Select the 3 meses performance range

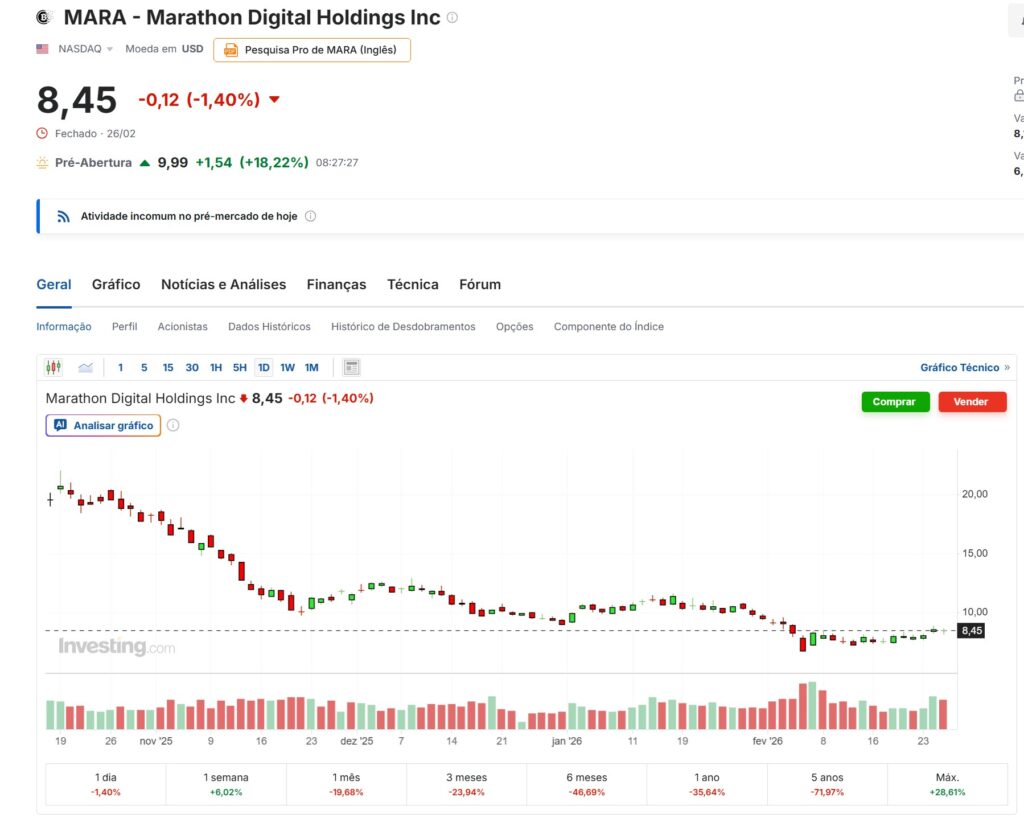pos(466,784)
